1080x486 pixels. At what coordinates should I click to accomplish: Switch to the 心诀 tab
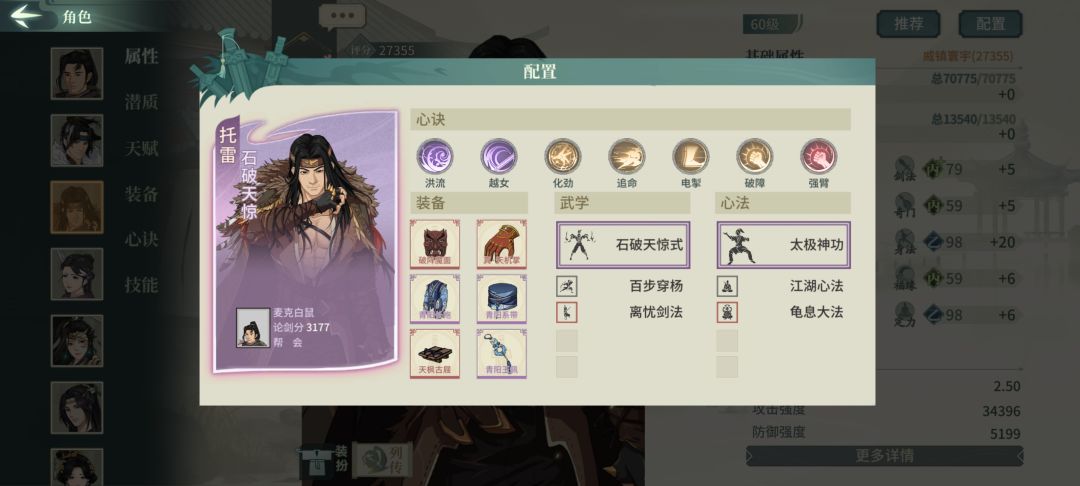(x=141, y=240)
